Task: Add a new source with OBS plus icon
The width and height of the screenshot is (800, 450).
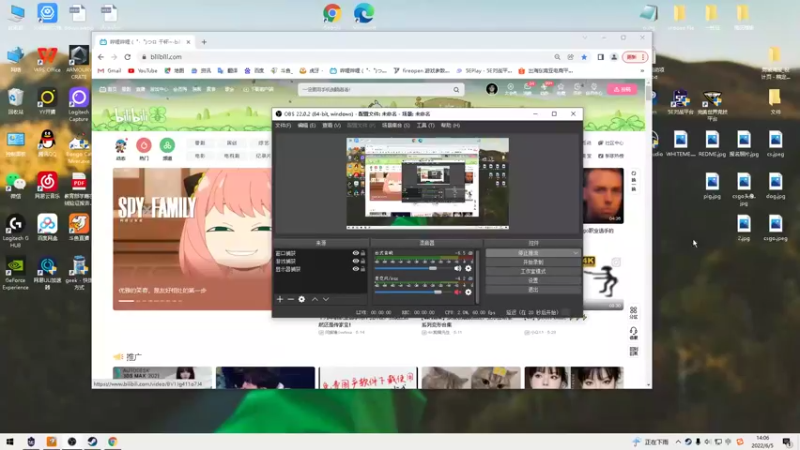Action: coord(280,299)
